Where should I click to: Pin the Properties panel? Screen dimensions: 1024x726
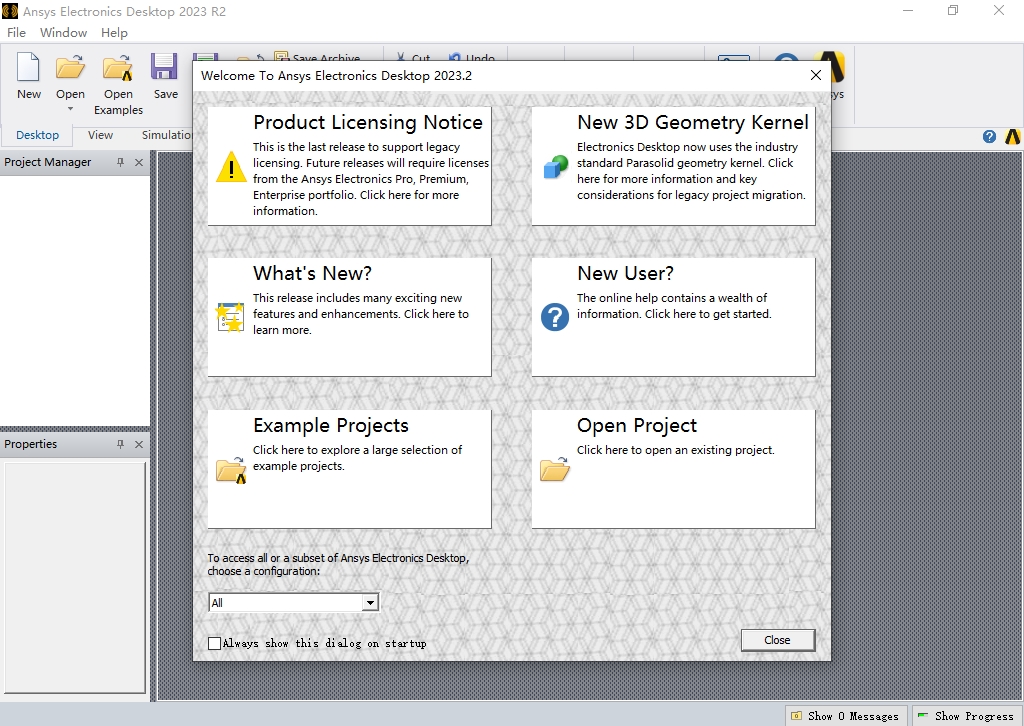[x=121, y=444]
